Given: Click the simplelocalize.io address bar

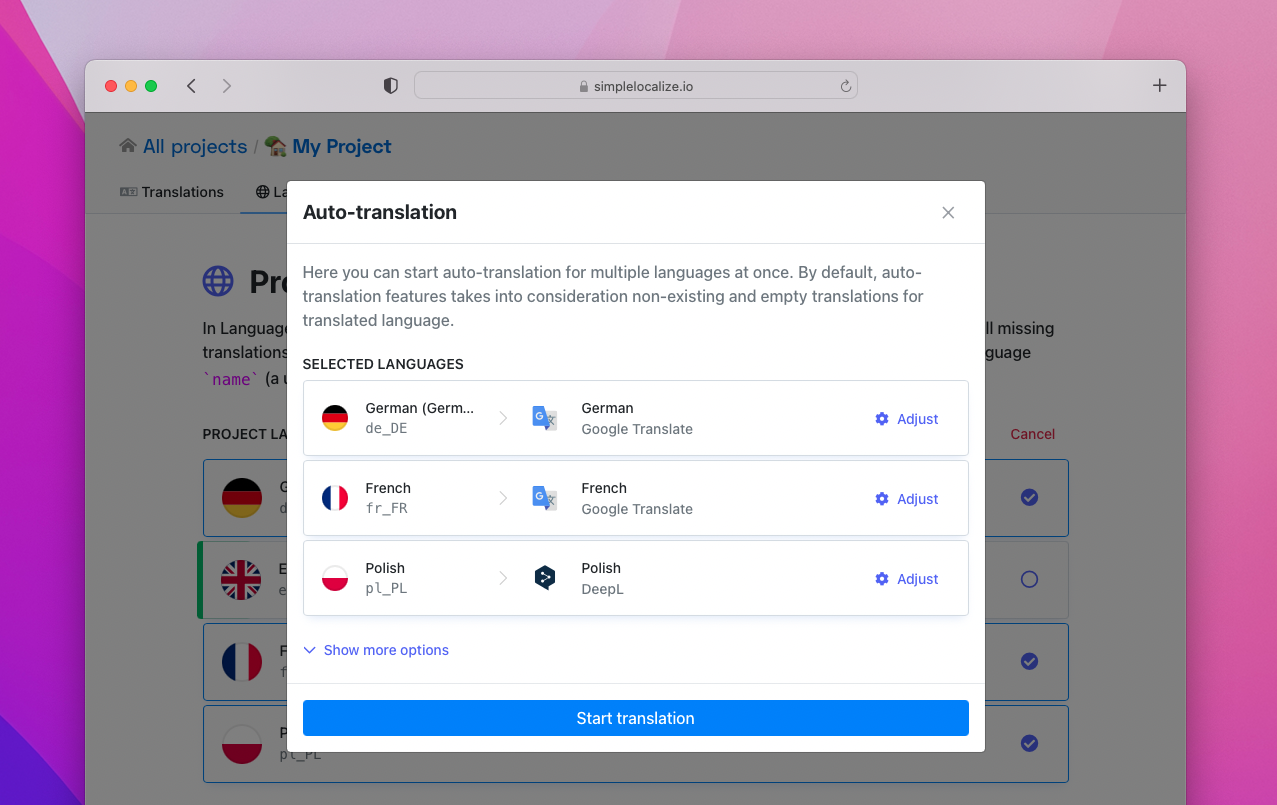Looking at the screenshot, I should (636, 86).
